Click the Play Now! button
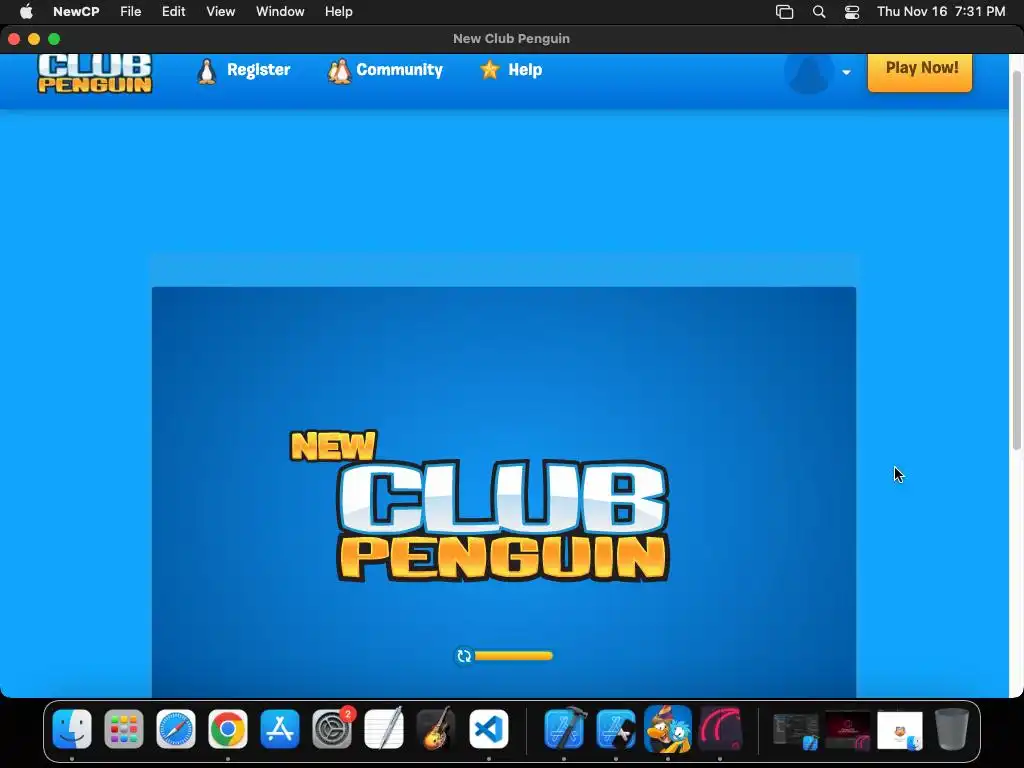Image resolution: width=1024 pixels, height=768 pixels. tap(920, 71)
